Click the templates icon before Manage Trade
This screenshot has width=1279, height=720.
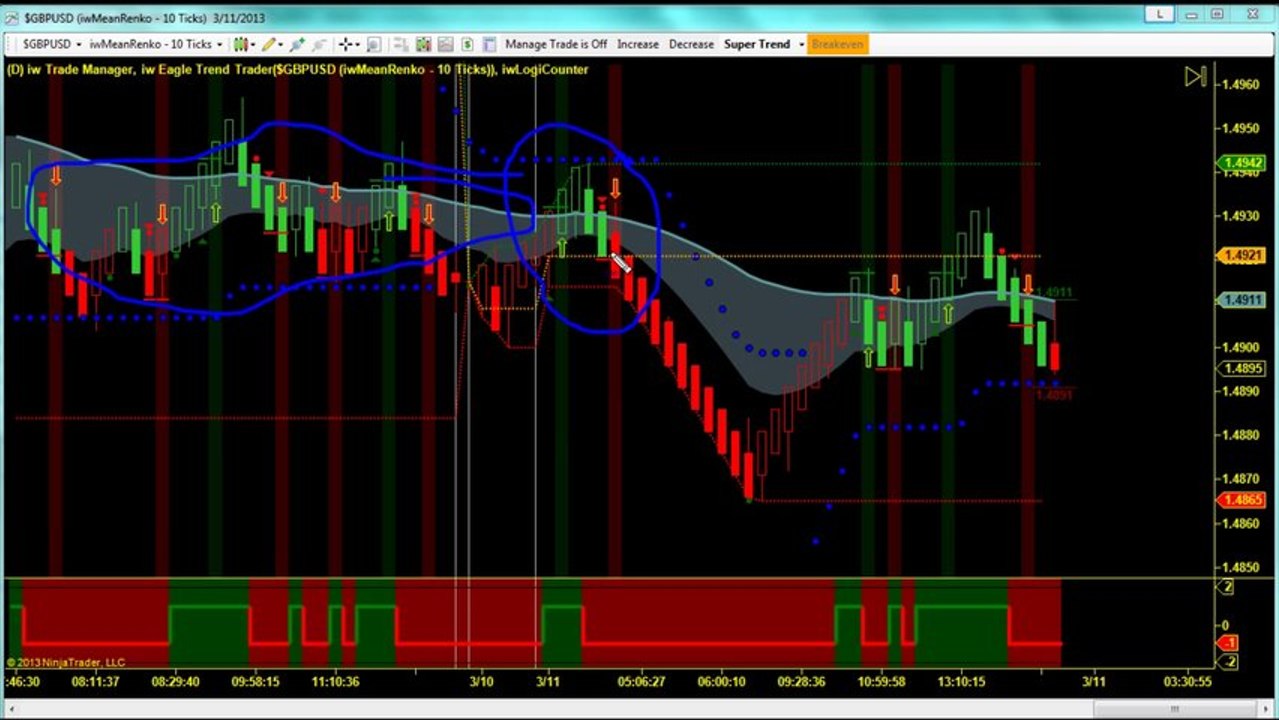(x=489, y=44)
